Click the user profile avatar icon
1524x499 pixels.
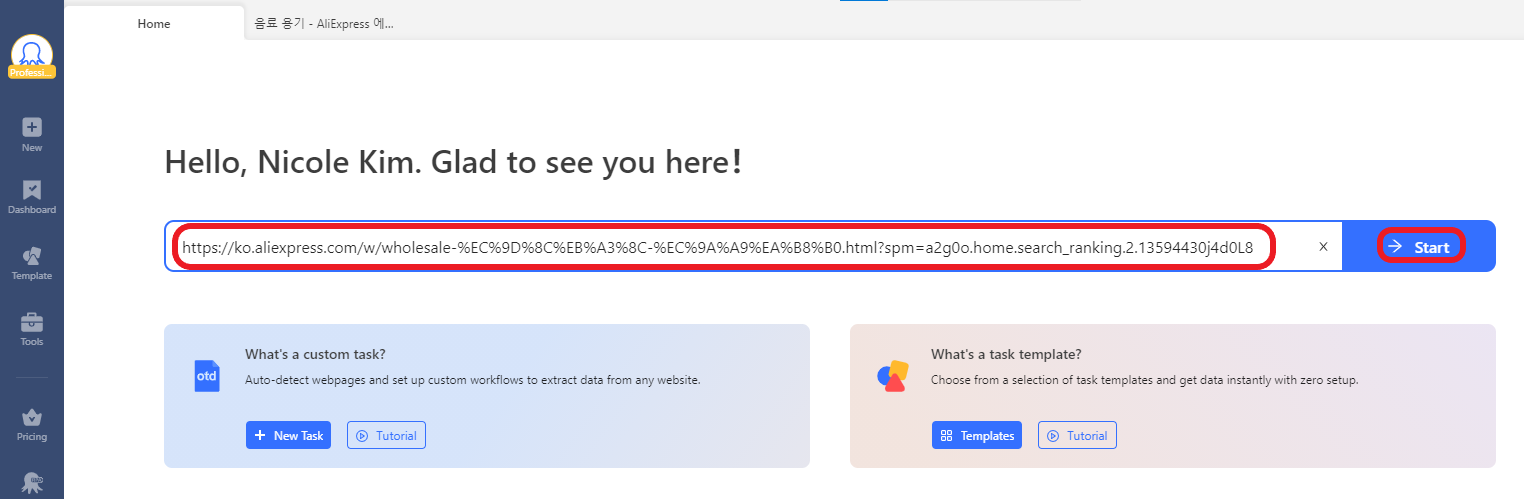32,54
